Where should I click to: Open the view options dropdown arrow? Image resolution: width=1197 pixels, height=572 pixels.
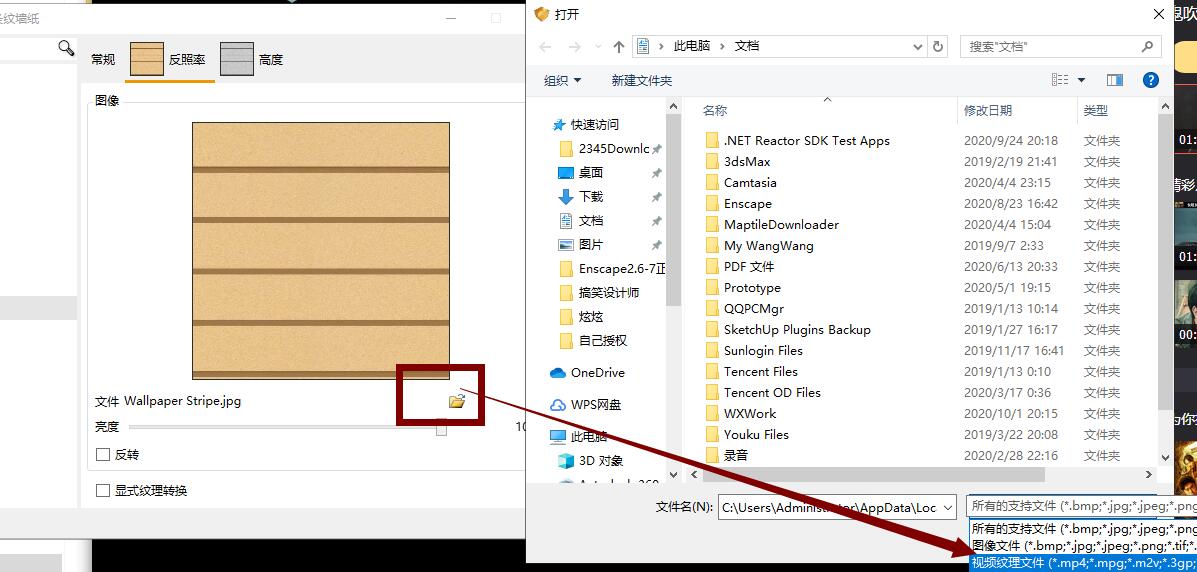click(1081, 80)
